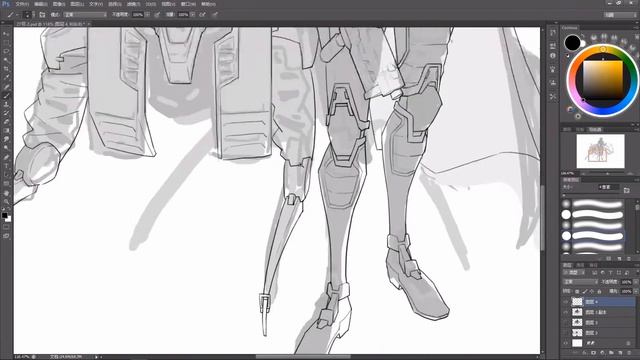The image size is (640, 360).
Task: Pick a color in the wheel's square
Action: point(602,80)
